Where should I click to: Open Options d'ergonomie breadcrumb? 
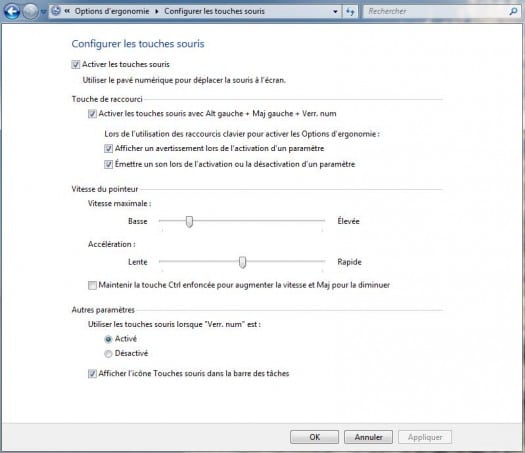click(x=112, y=11)
